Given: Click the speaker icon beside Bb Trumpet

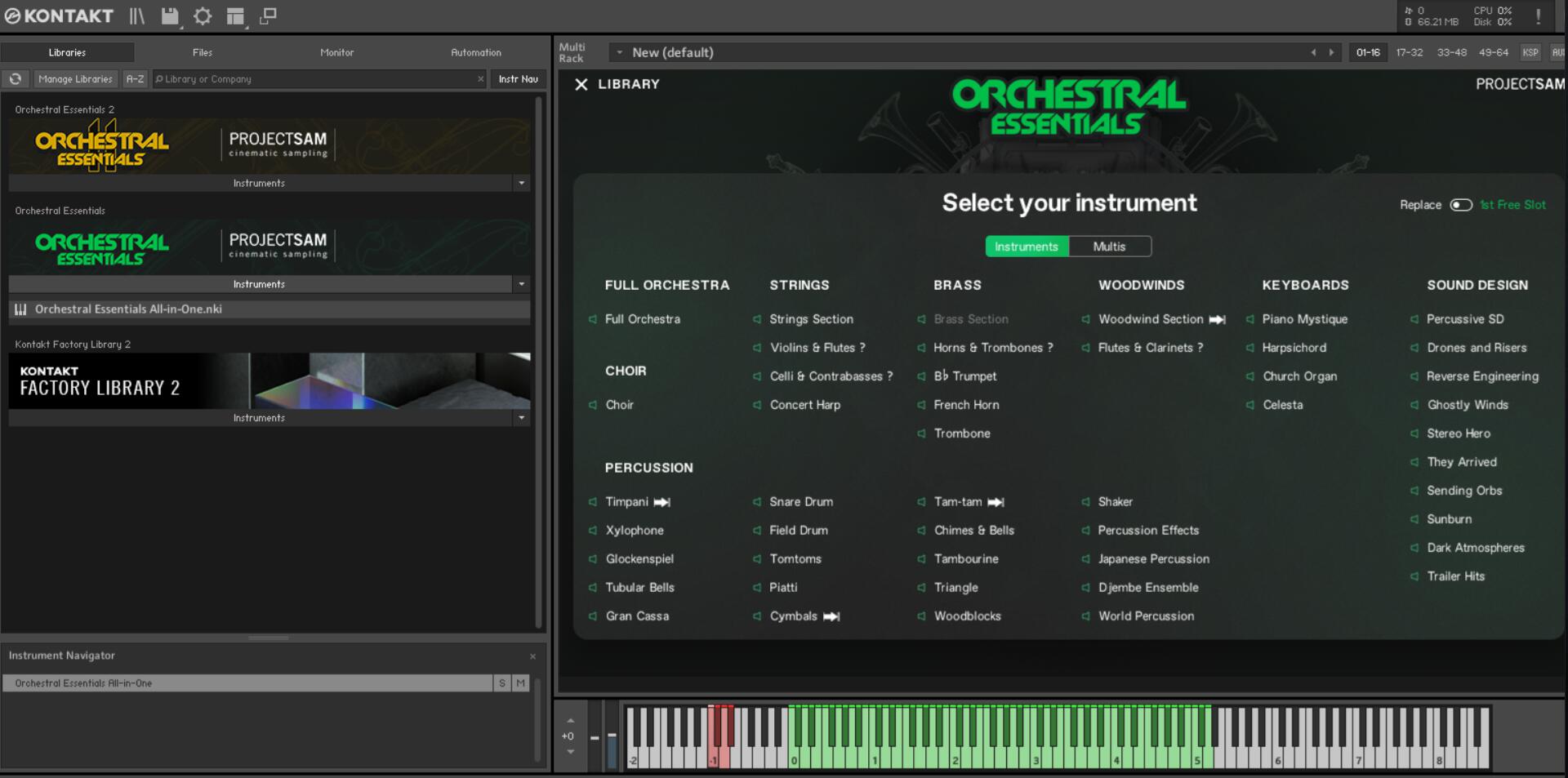Looking at the screenshot, I should coord(921,376).
